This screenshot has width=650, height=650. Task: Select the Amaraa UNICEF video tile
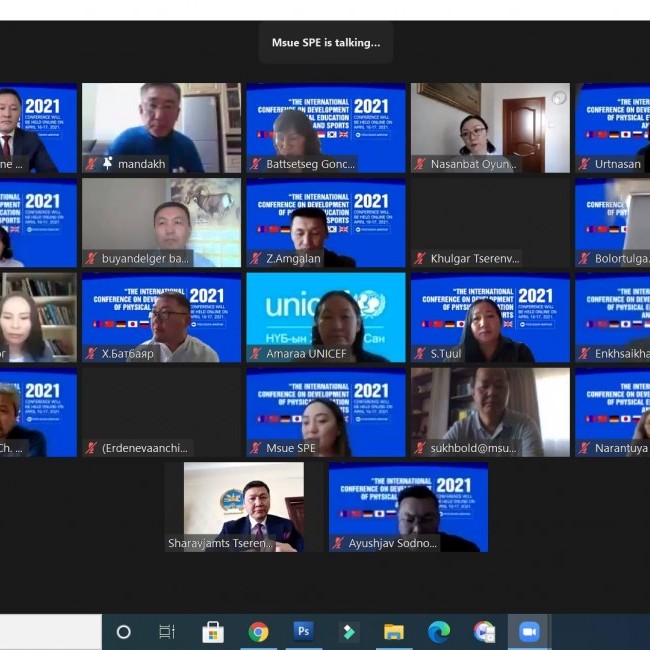(x=326, y=317)
